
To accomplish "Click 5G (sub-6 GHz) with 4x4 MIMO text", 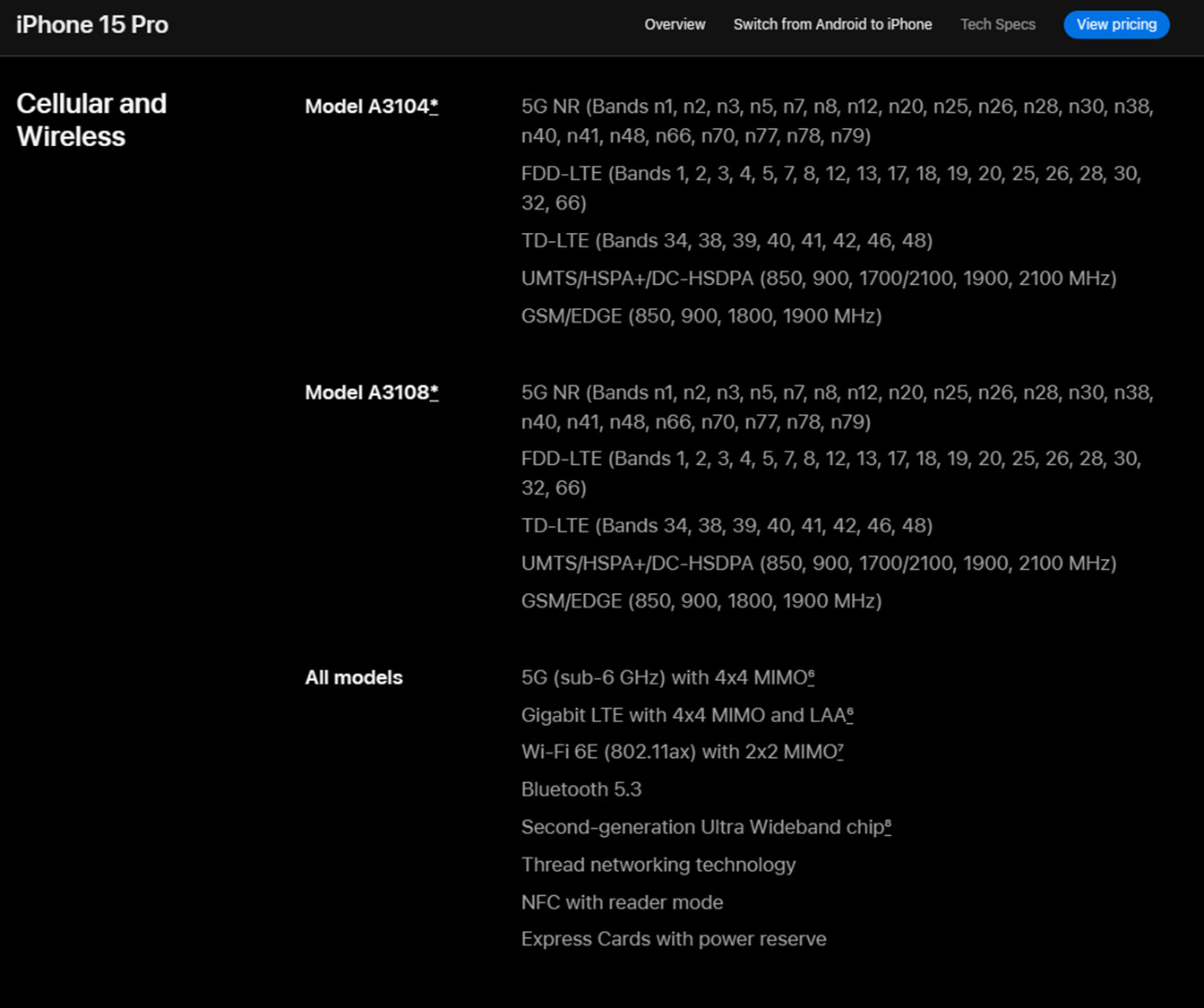I will (665, 677).
